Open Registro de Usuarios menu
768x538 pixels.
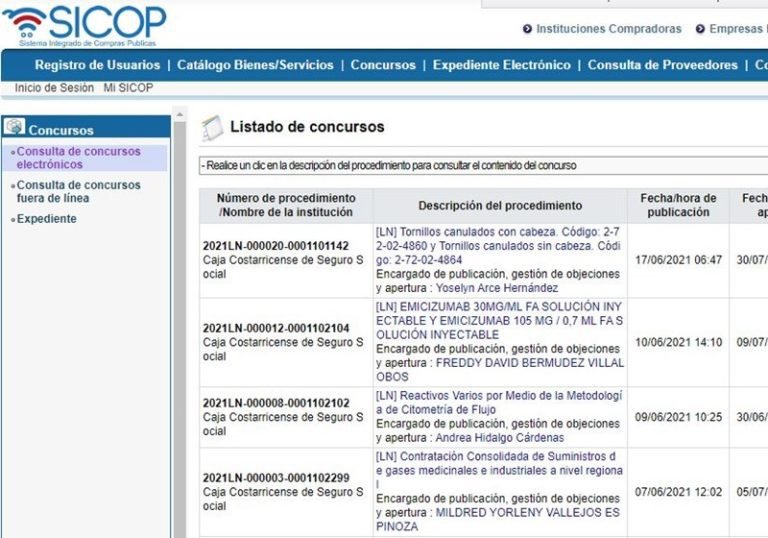97,65
